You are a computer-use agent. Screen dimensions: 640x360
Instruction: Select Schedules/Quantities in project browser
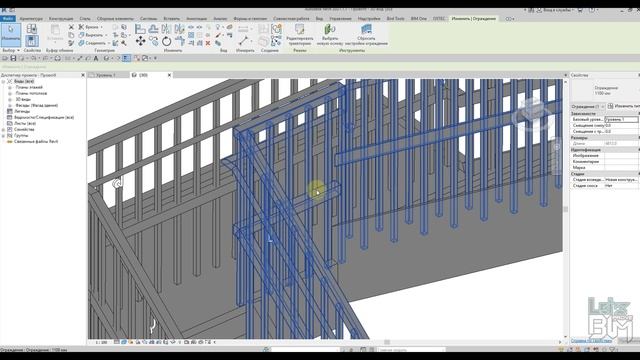(44, 118)
